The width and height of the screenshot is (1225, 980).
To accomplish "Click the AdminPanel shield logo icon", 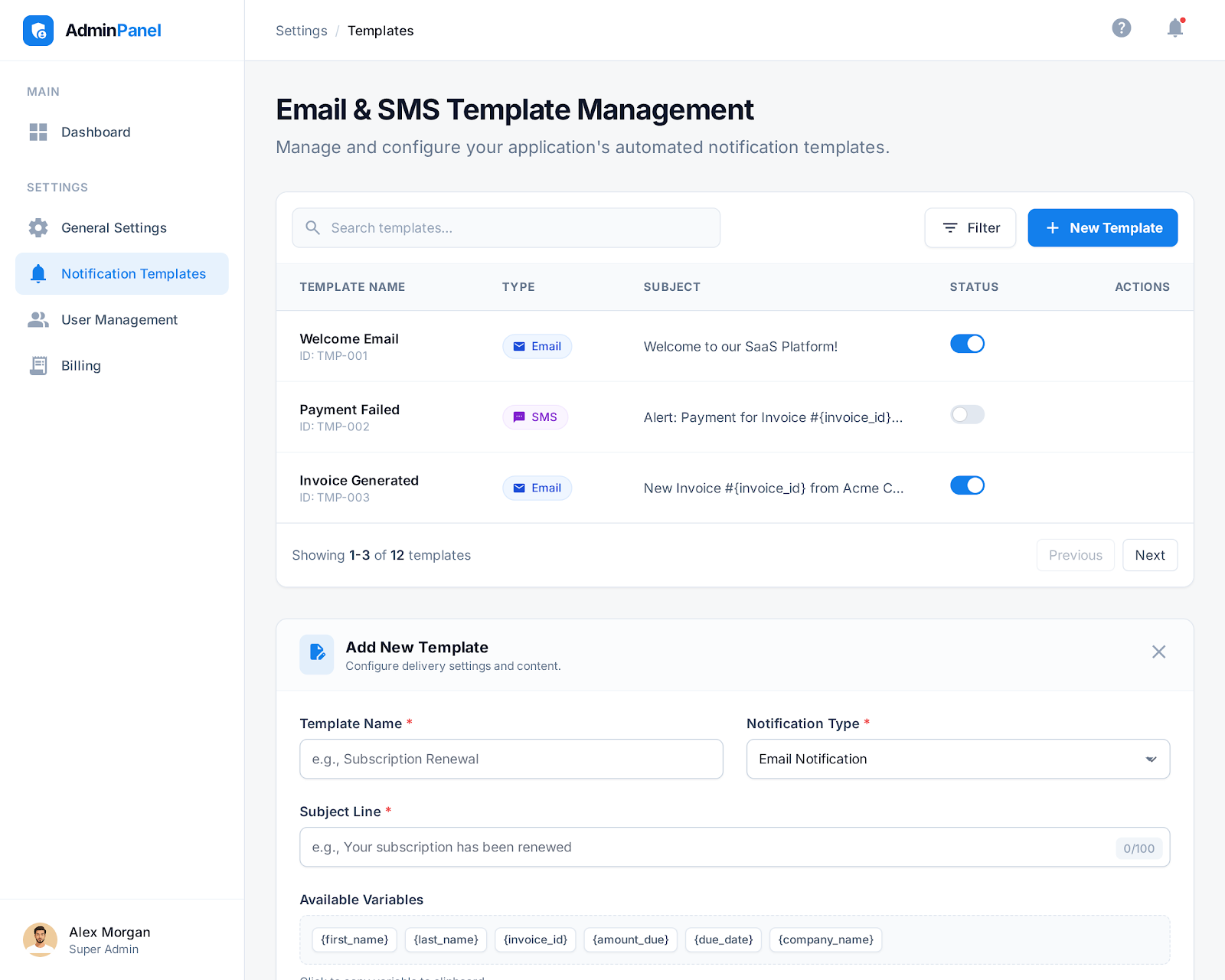I will click(38, 31).
